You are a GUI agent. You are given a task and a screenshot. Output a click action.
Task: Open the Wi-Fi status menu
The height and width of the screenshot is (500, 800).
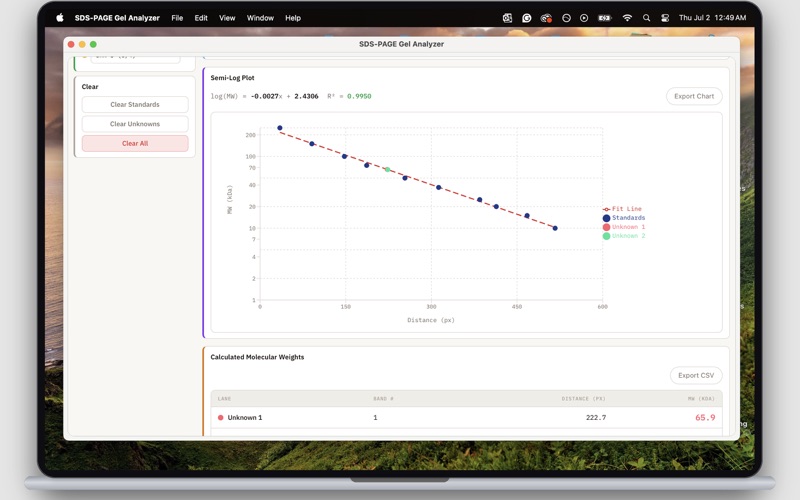(627, 18)
